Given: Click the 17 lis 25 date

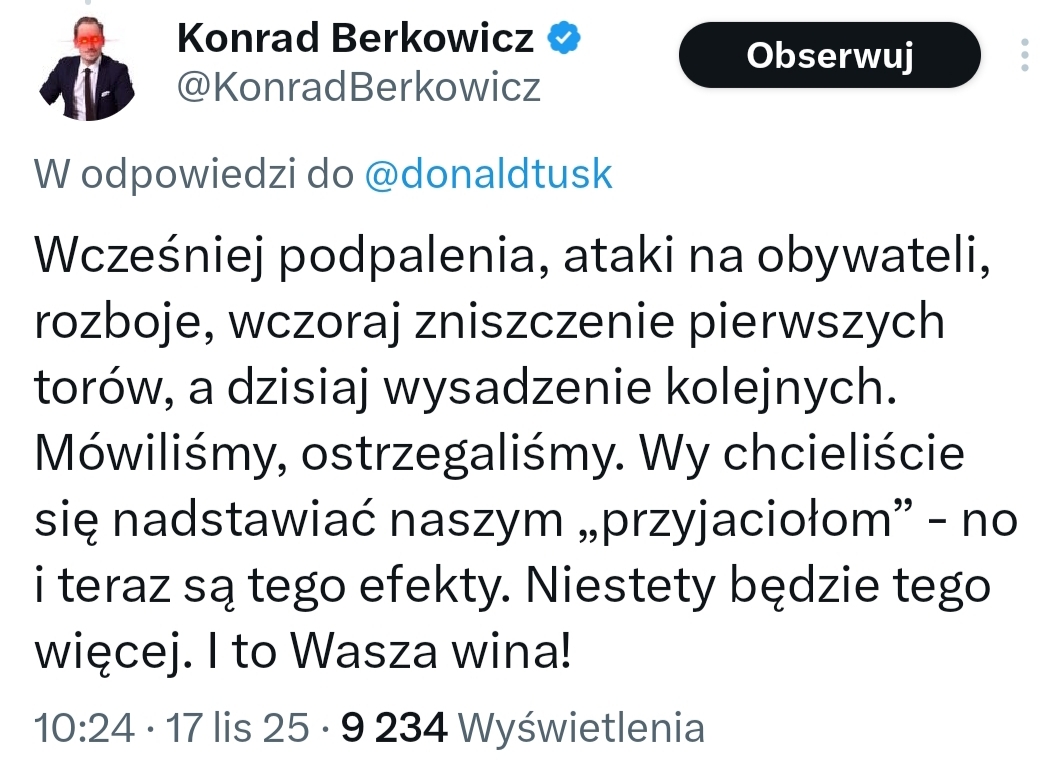Looking at the screenshot, I should [x=238, y=728].
